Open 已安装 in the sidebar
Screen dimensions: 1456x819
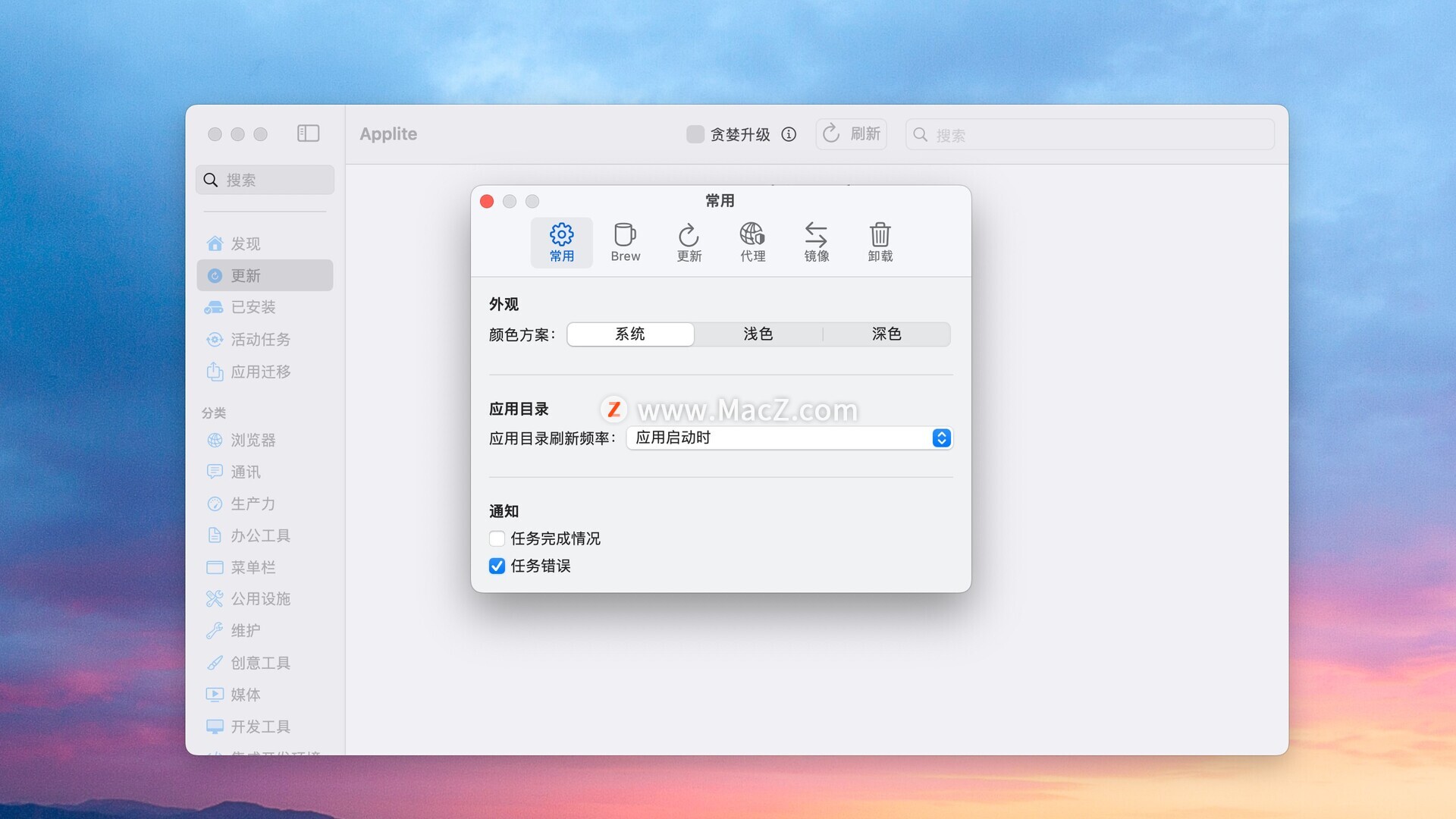(x=253, y=307)
